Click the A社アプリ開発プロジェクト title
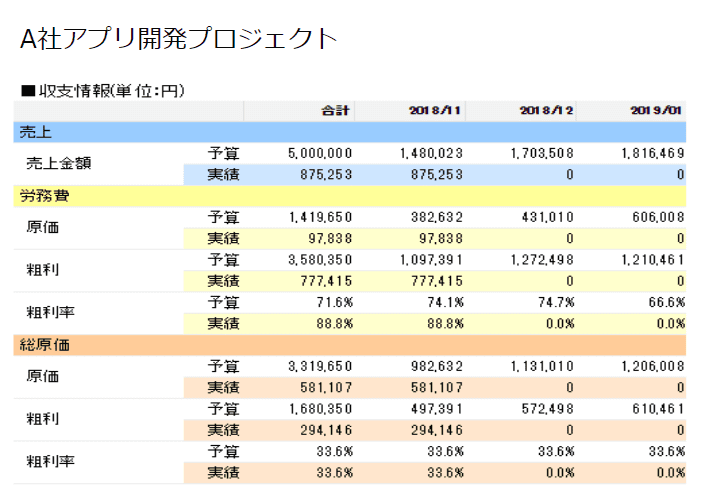This screenshot has width=709, height=500. (x=179, y=39)
